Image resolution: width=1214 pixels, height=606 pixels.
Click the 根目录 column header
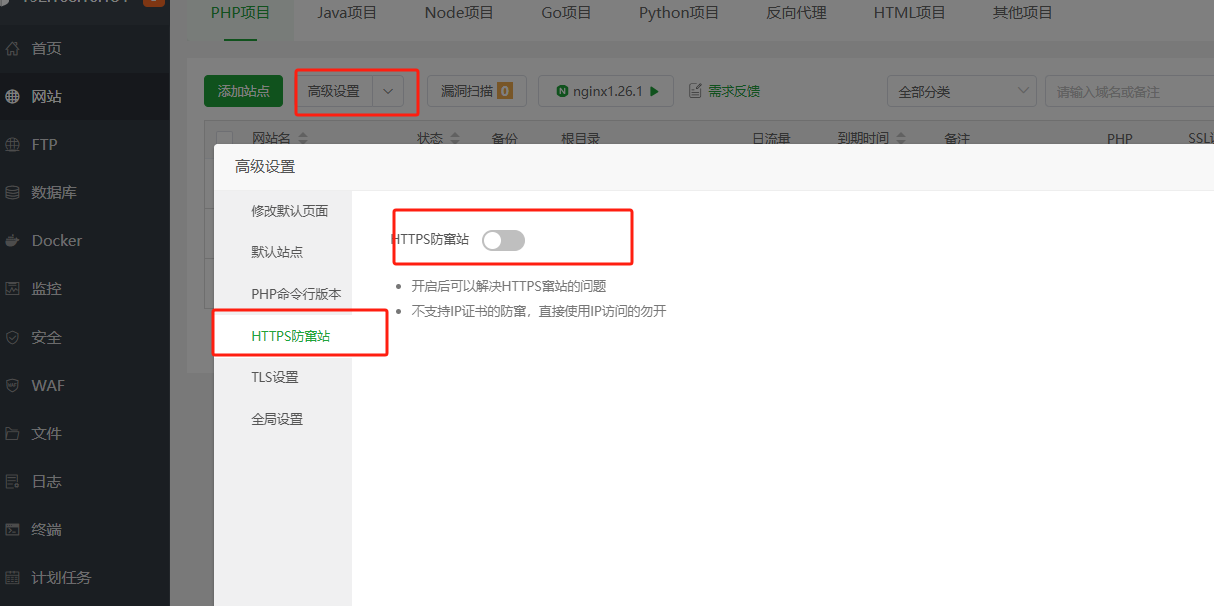click(580, 139)
